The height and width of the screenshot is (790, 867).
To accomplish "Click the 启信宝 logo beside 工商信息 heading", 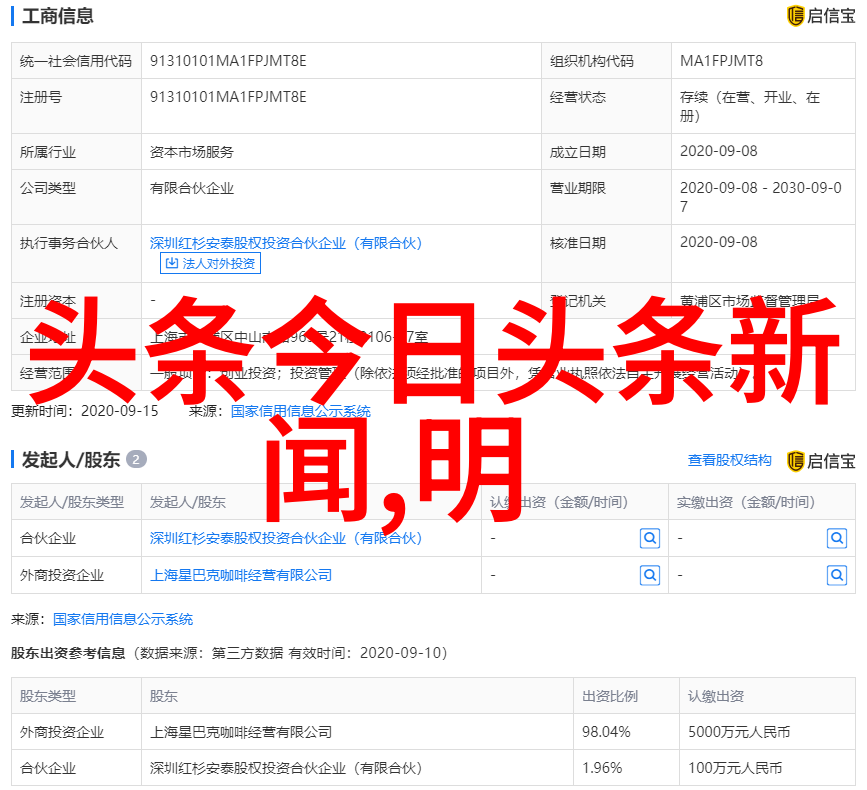I will tap(821, 16).
